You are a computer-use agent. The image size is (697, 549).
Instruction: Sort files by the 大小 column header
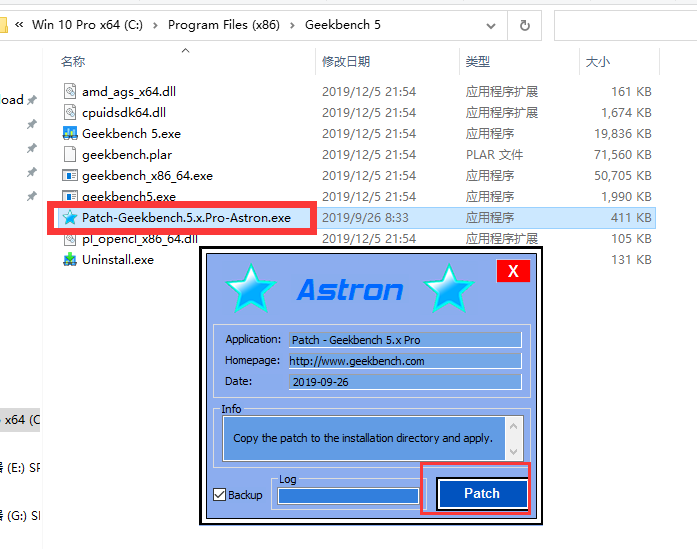[598, 61]
